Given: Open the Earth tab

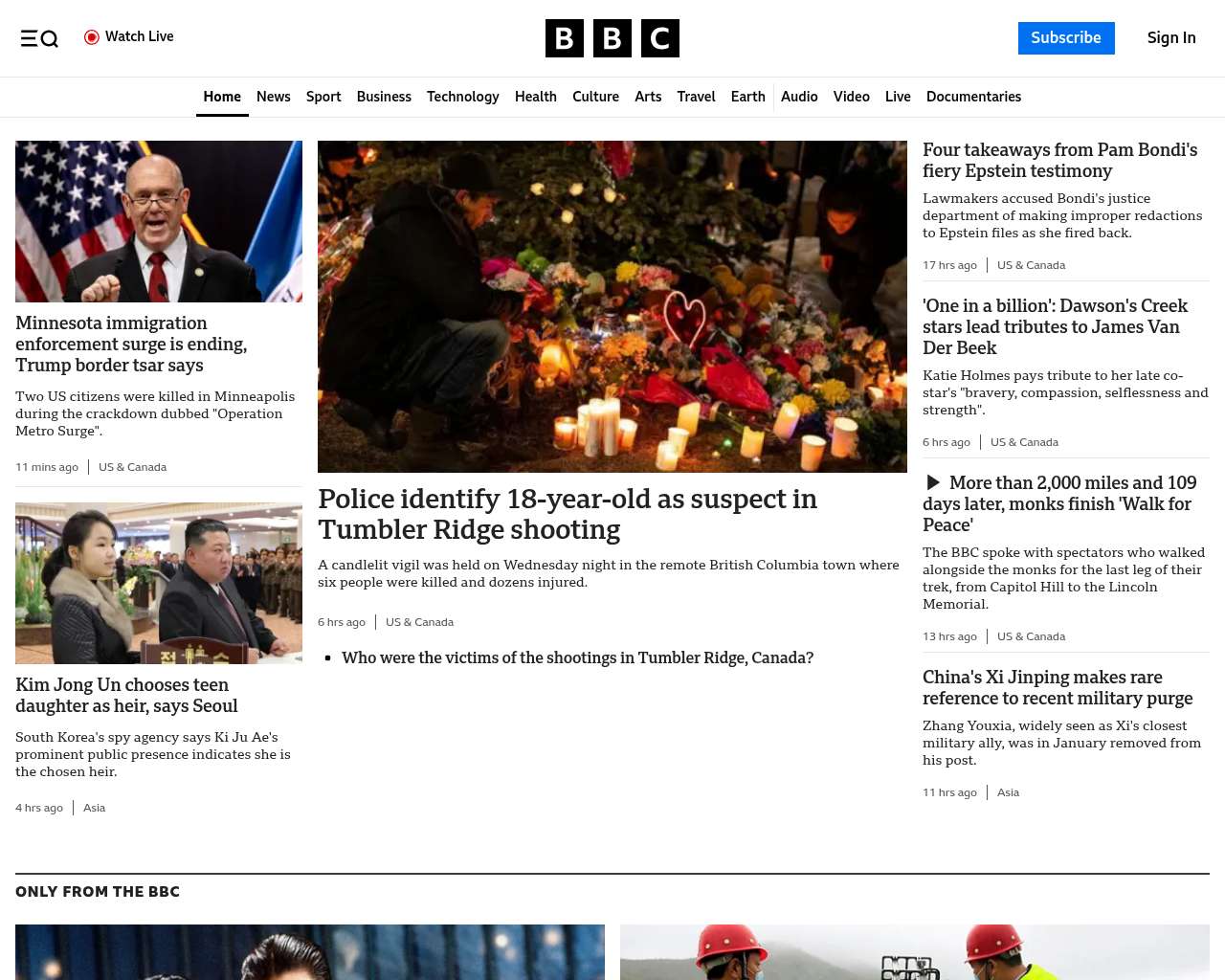Looking at the screenshot, I should pyautogui.click(x=747, y=97).
